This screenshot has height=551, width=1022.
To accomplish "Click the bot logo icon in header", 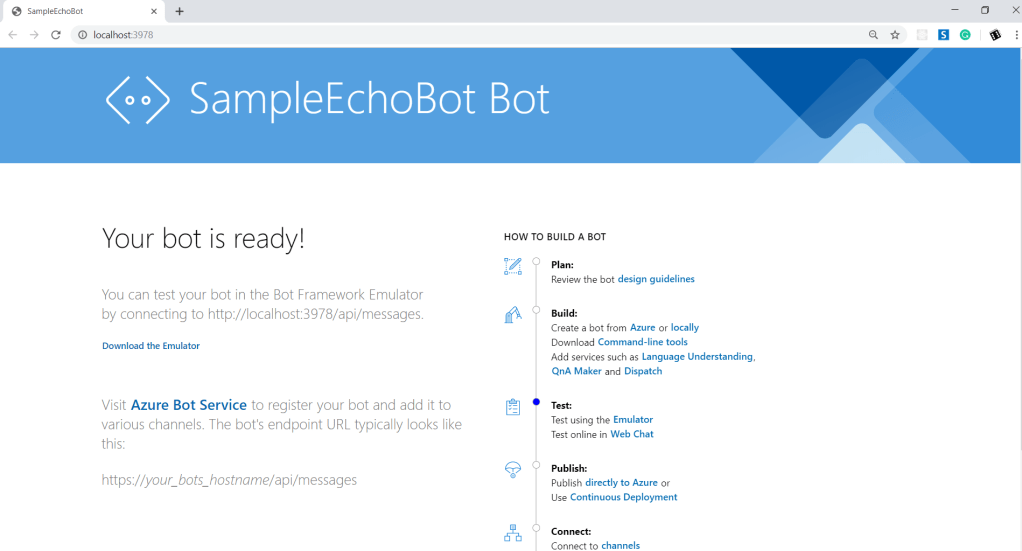I will 138,99.
